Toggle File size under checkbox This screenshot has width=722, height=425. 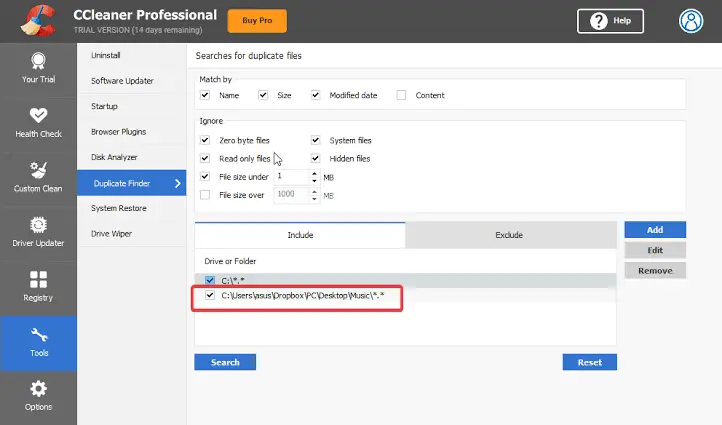(x=205, y=176)
